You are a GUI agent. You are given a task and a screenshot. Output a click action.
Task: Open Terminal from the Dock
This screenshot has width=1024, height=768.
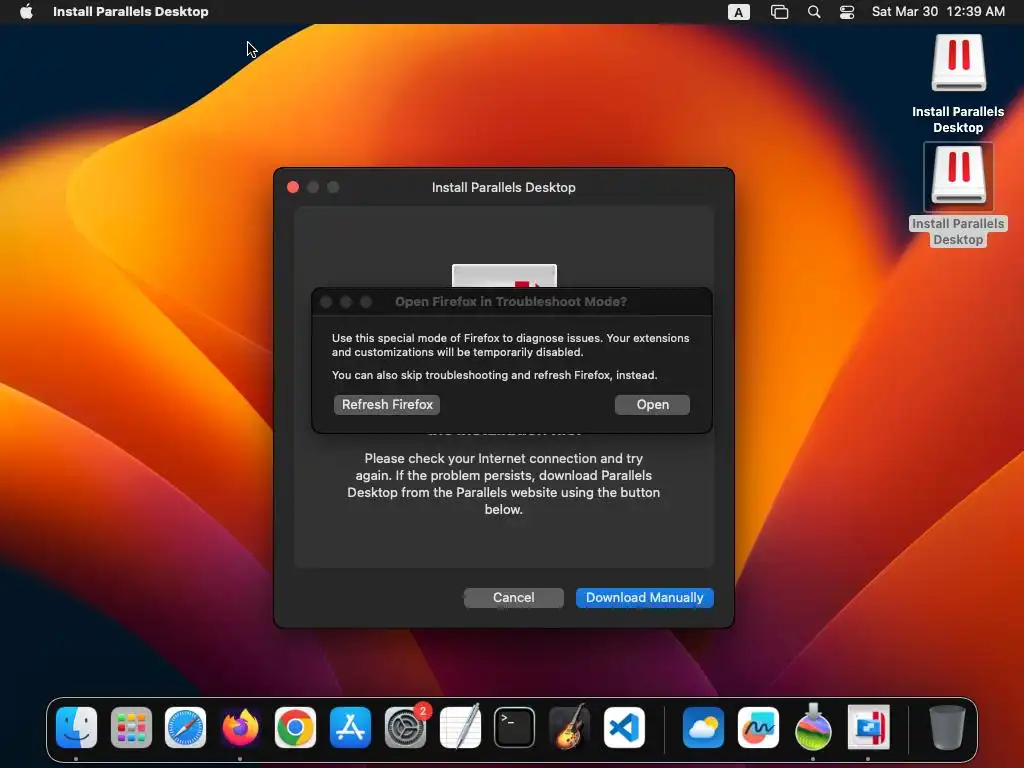[515, 727]
